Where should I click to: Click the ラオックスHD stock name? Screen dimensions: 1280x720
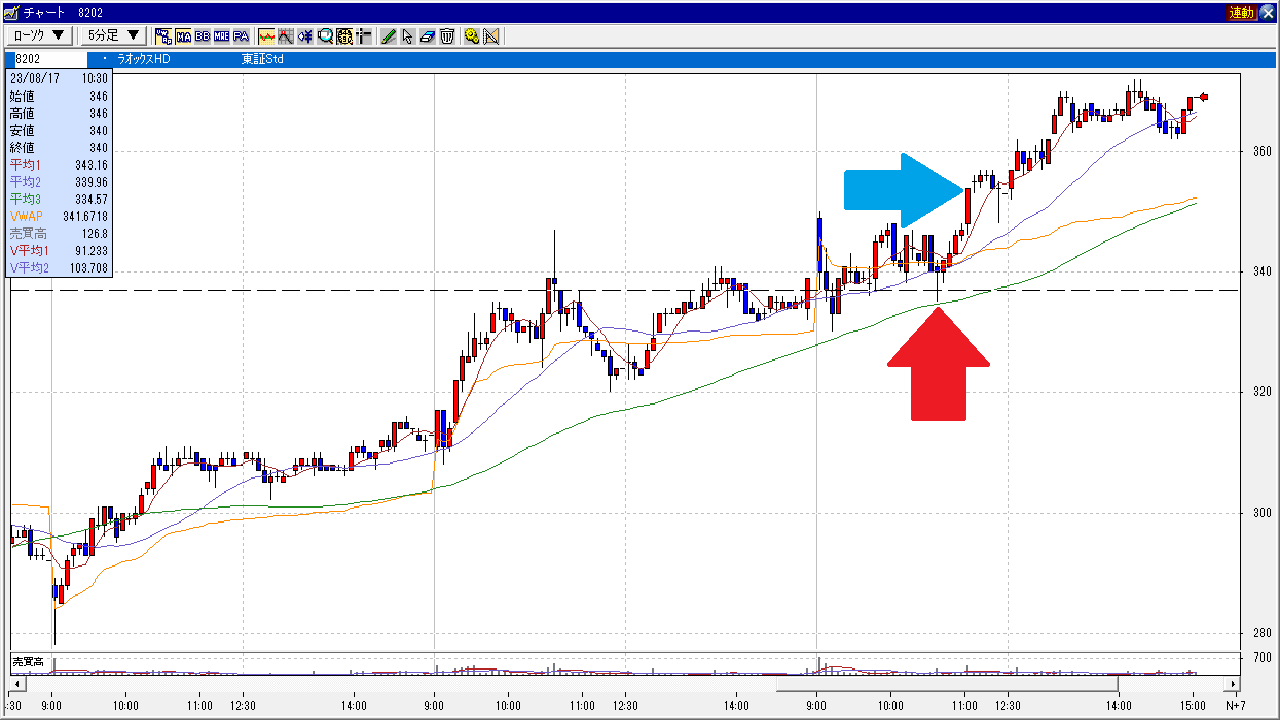[144, 59]
